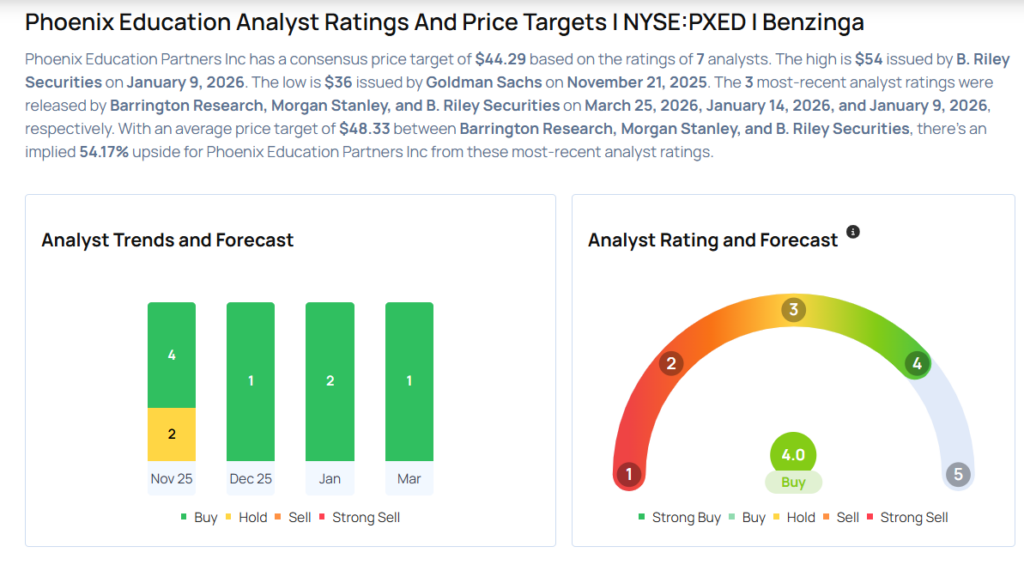Click gauge marker number 2
Viewport: 1024px width, 565px height.
pyautogui.click(x=672, y=363)
